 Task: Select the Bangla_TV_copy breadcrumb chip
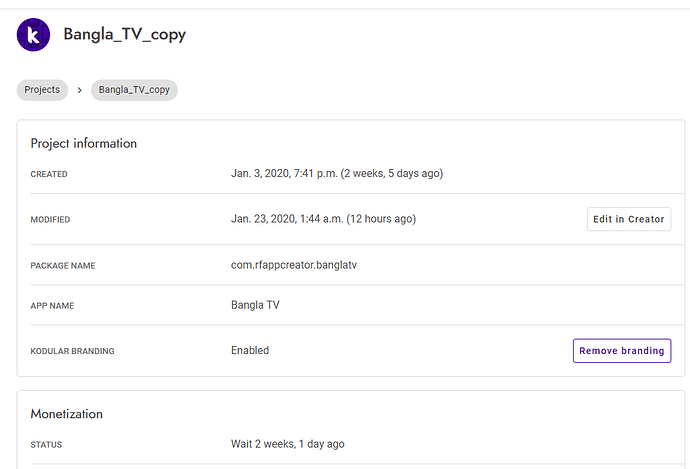[x=134, y=90]
